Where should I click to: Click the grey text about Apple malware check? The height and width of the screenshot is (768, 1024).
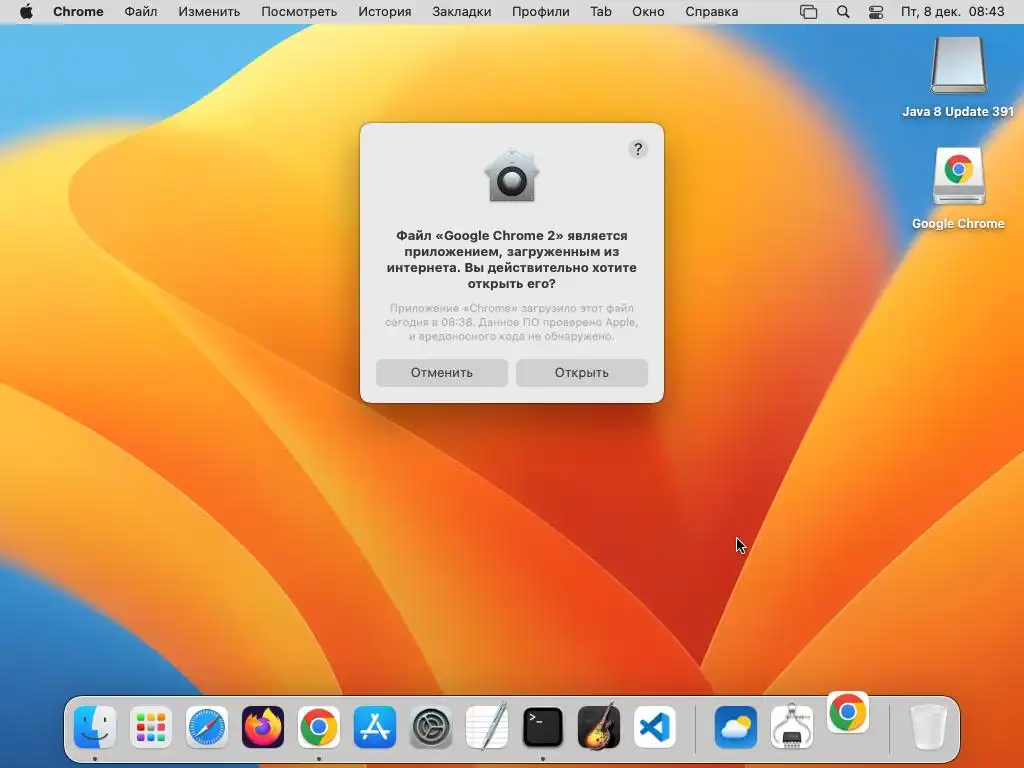point(511,322)
